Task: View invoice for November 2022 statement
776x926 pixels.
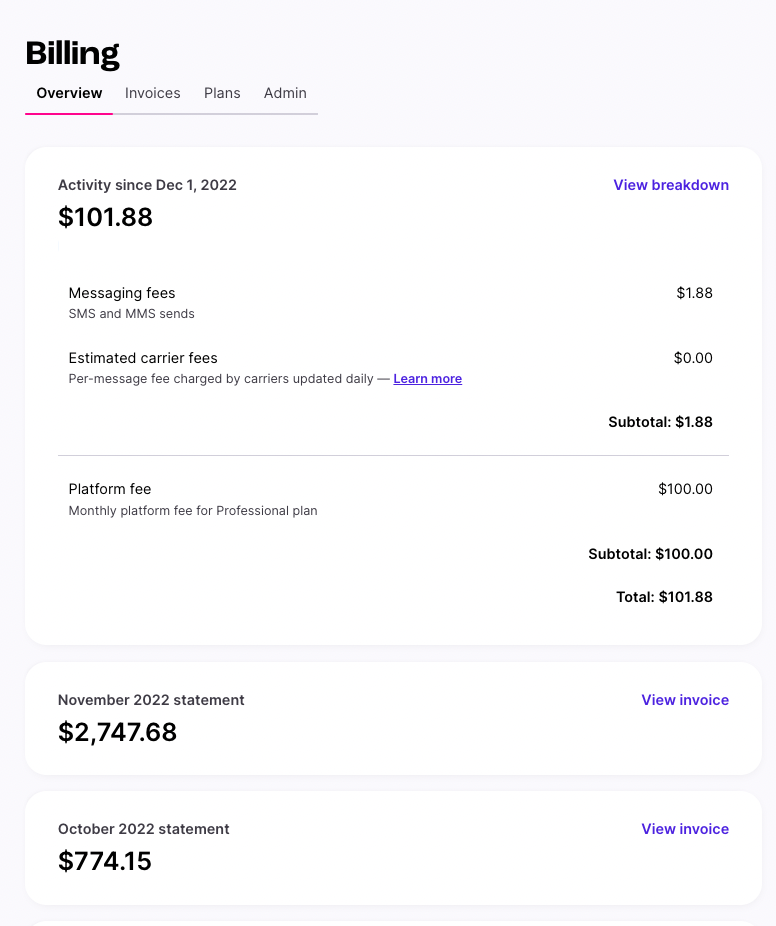Action: coord(685,700)
